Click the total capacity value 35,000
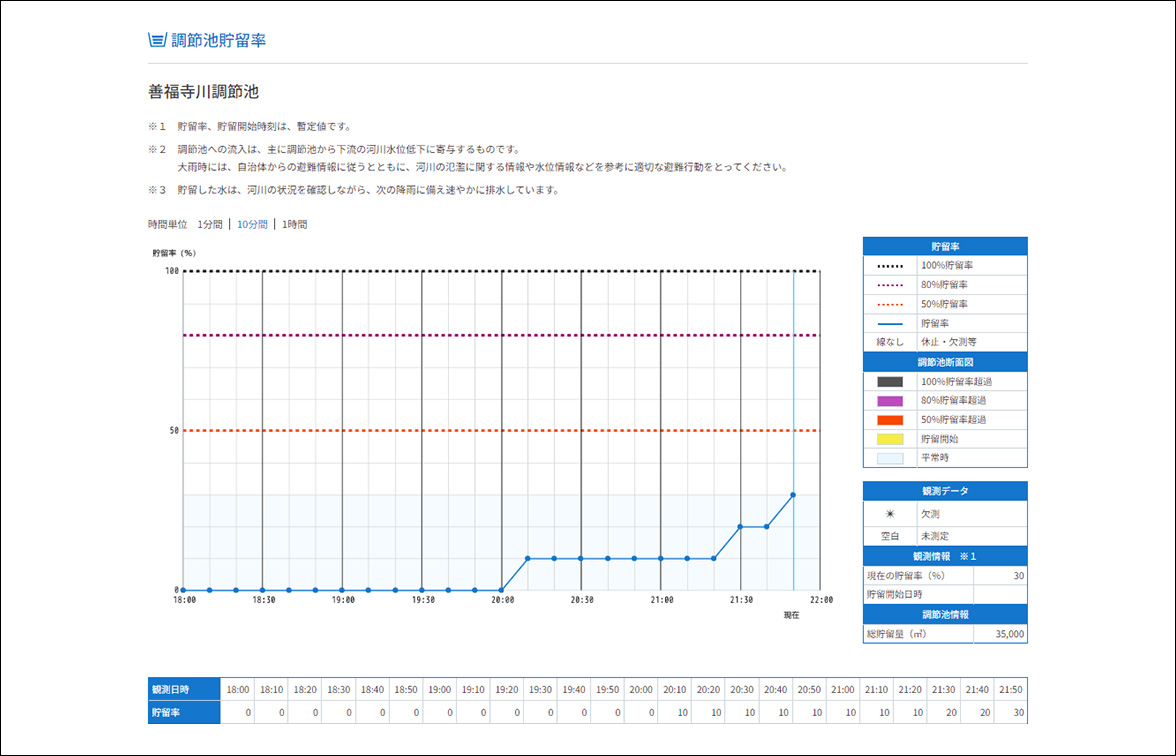The height and width of the screenshot is (756, 1176). coord(1010,634)
